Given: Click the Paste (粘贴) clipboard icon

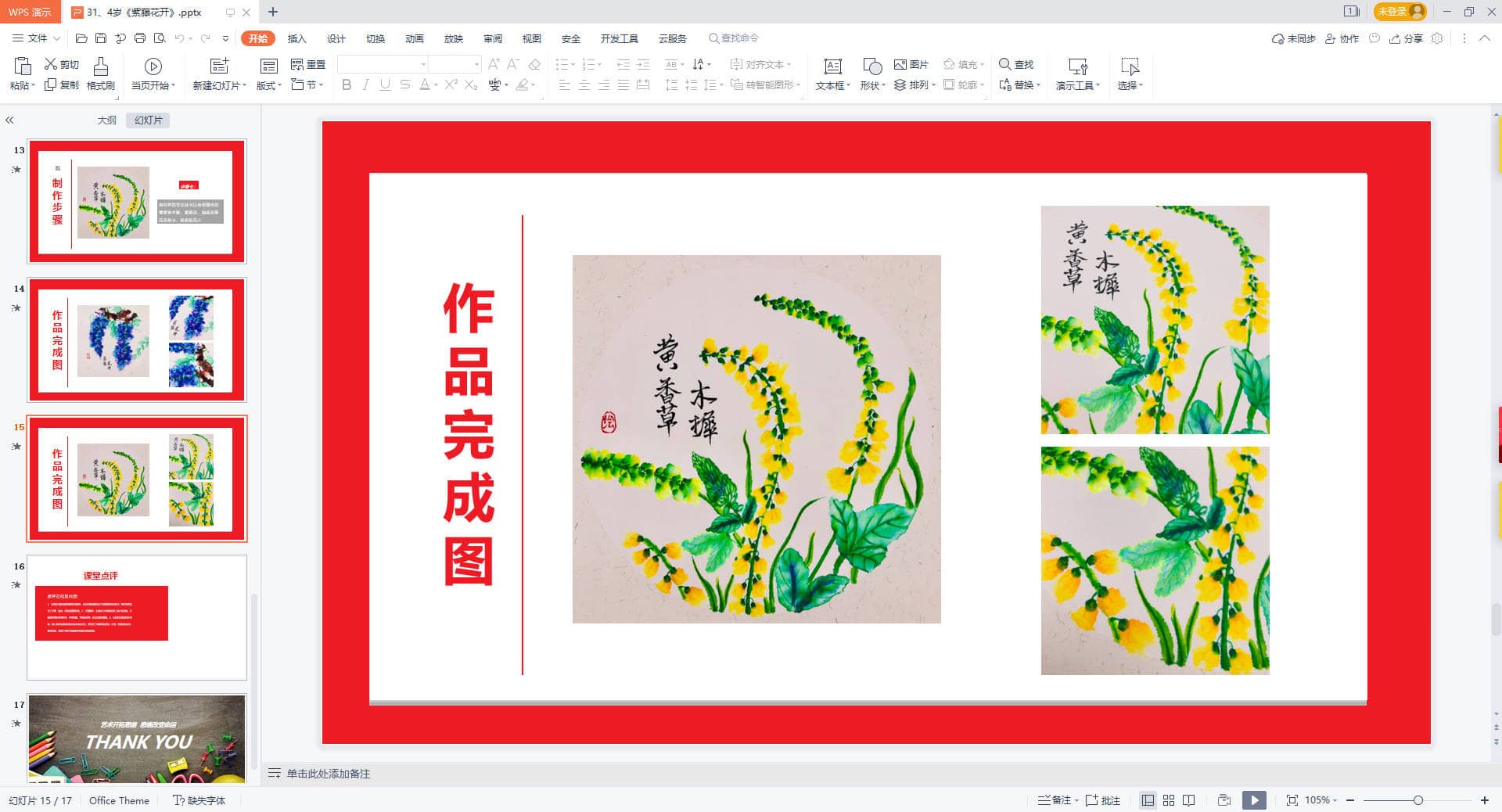Looking at the screenshot, I should tap(23, 66).
